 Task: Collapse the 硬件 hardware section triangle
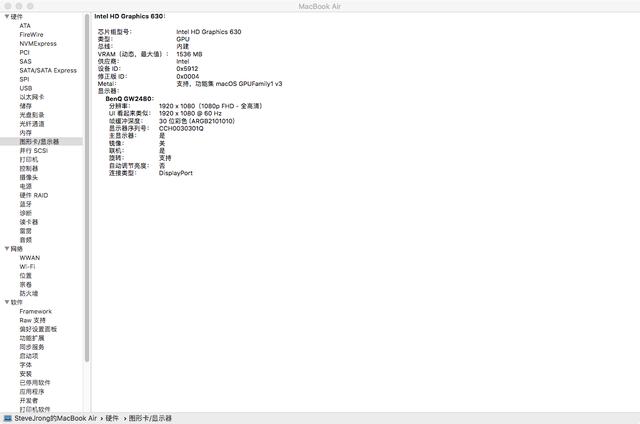click(7, 16)
